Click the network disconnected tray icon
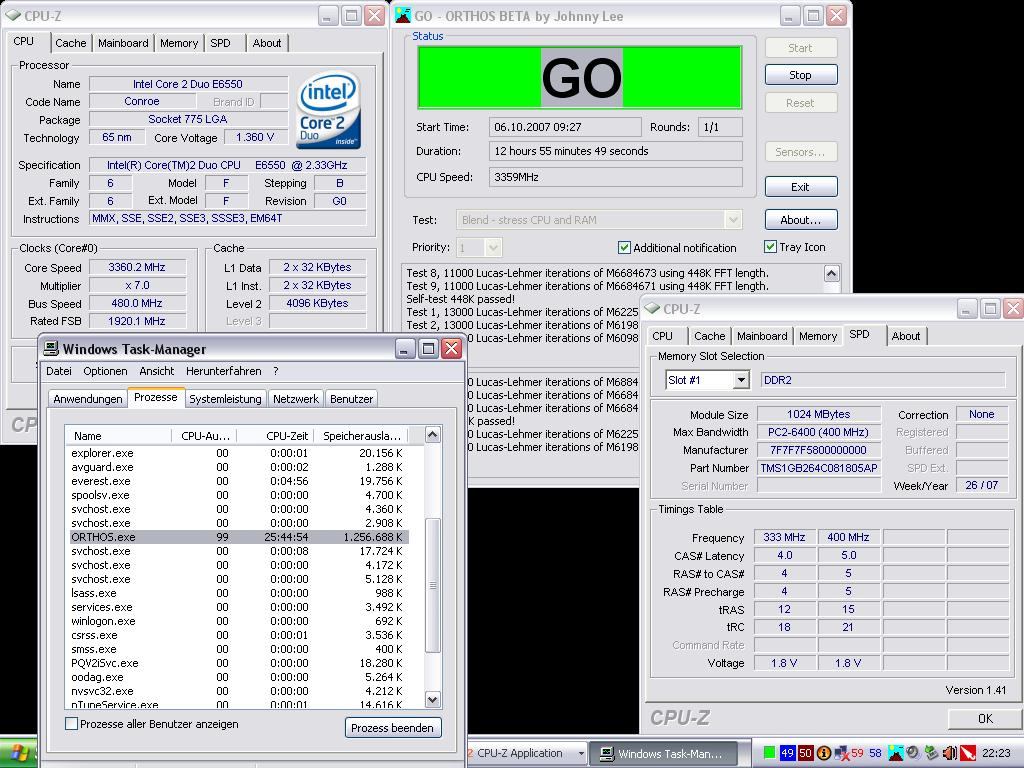This screenshot has height=768, width=1024. pyautogui.click(x=842, y=753)
